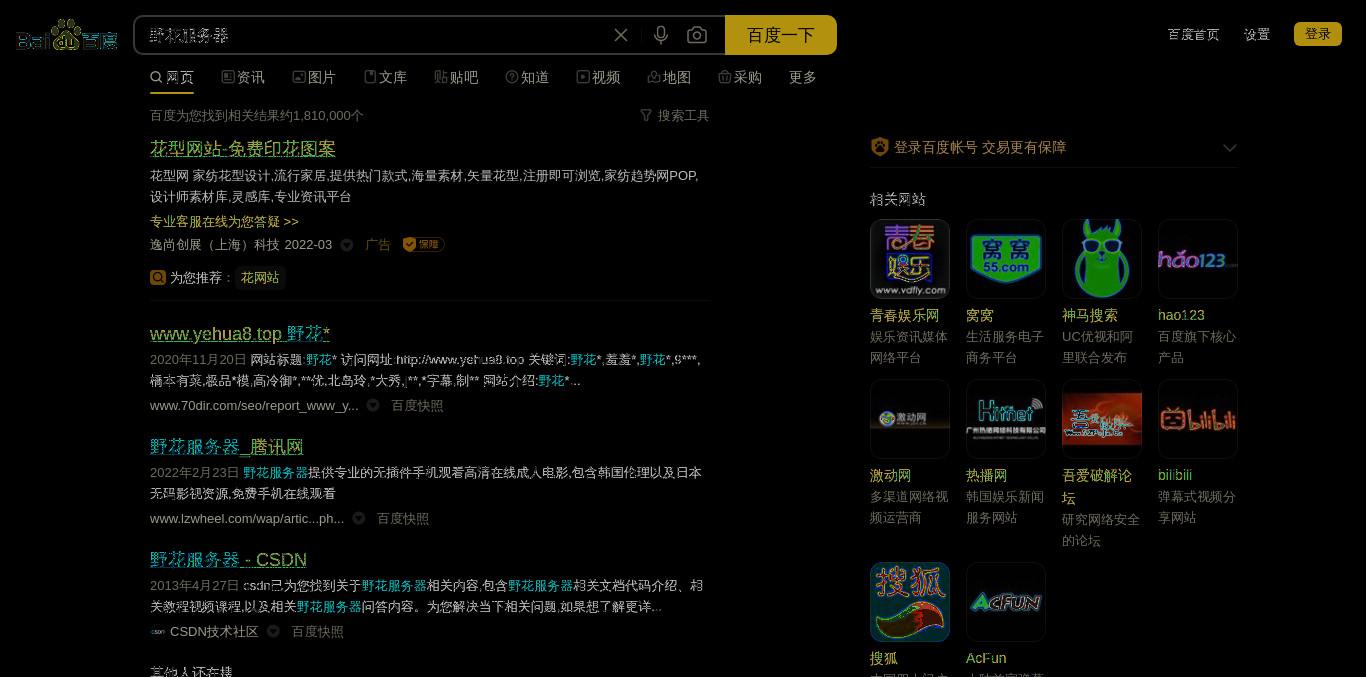This screenshot has width=1366, height=677.
Task: Open hao123 logo thumbnail
Action: [1198, 259]
